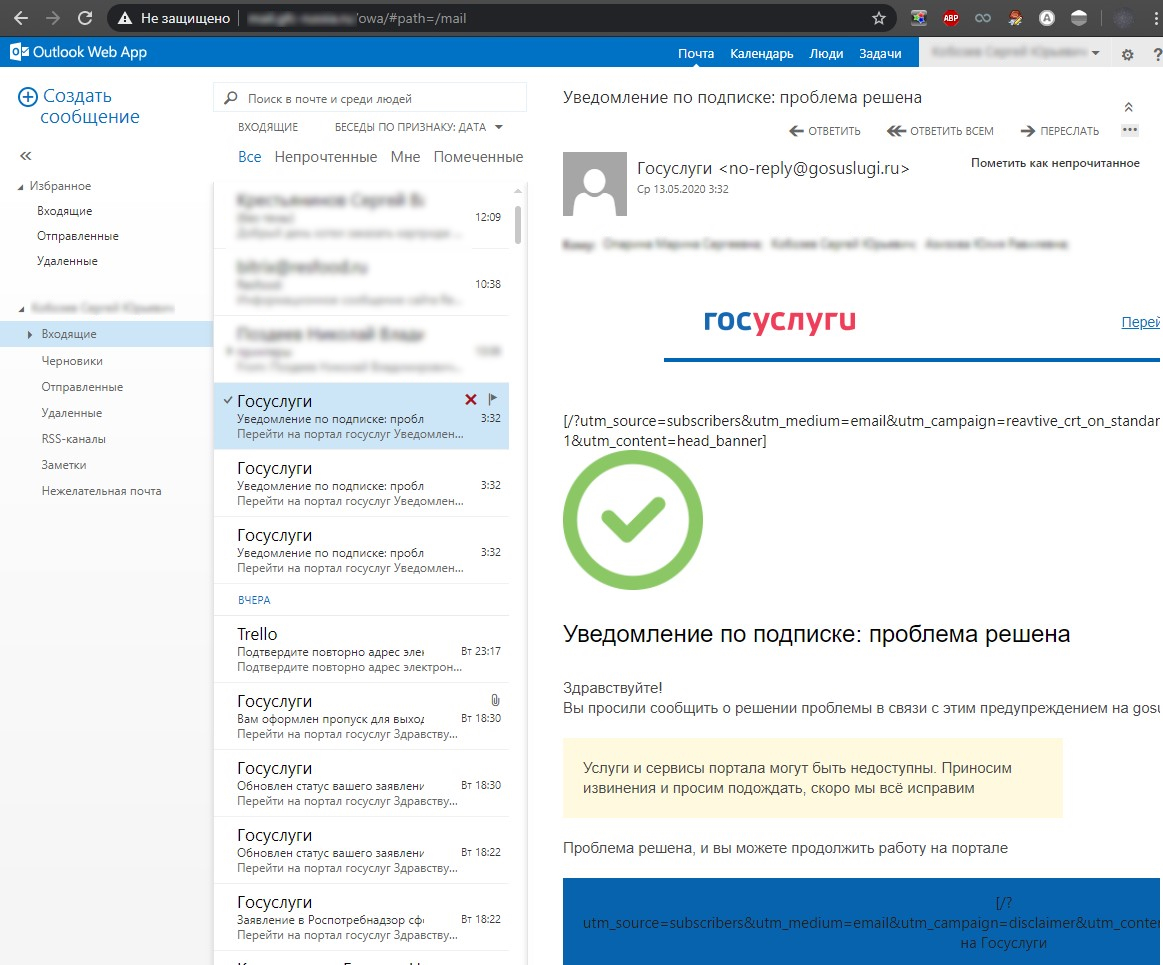Click the infinity extension icon
This screenshot has width=1163, height=965.
[x=983, y=19]
